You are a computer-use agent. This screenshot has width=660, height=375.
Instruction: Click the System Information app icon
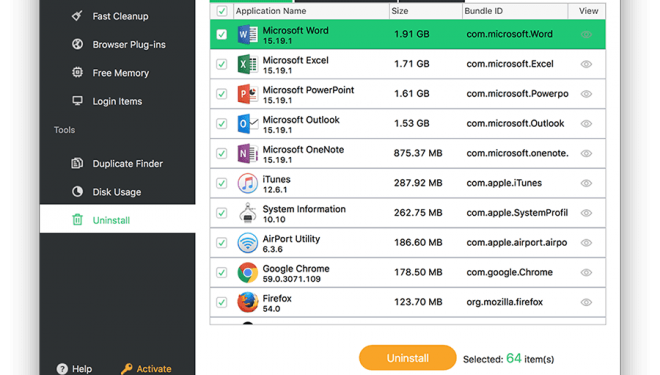point(248,213)
